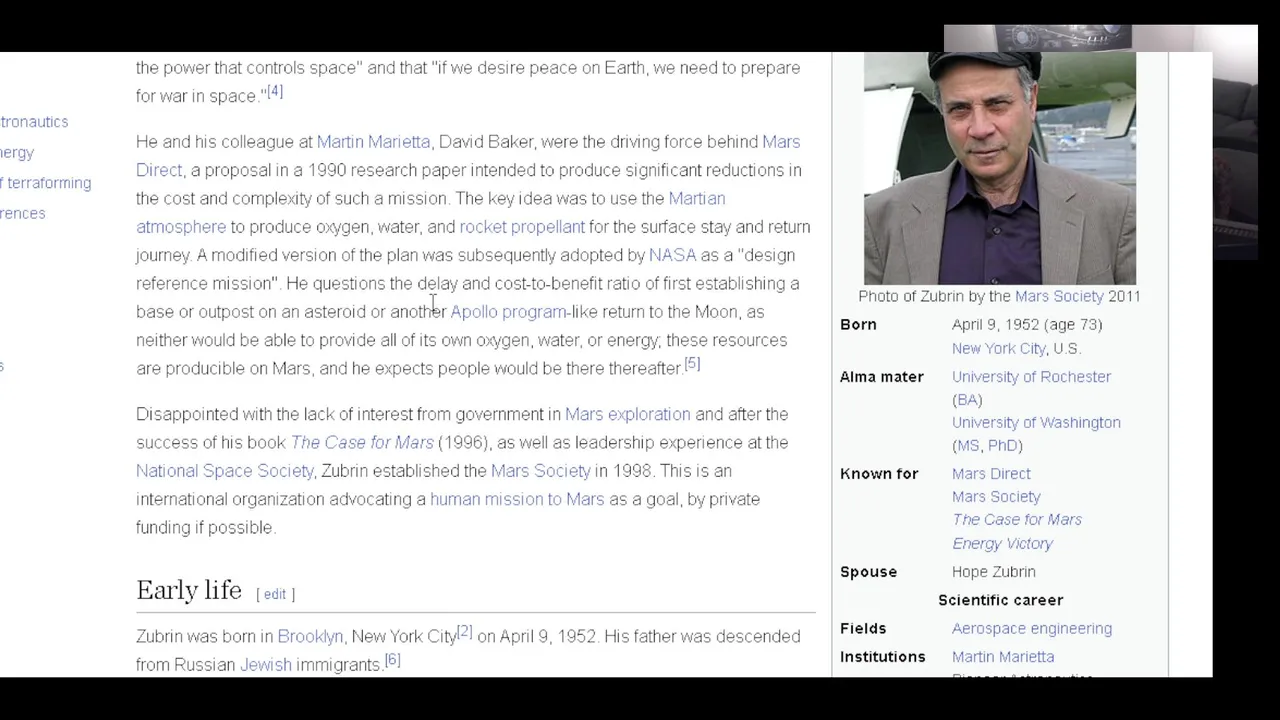The height and width of the screenshot is (720, 1280).
Task: Click the 'April 9, 1952 (age 73)' birth date
Action: click(x=1027, y=325)
